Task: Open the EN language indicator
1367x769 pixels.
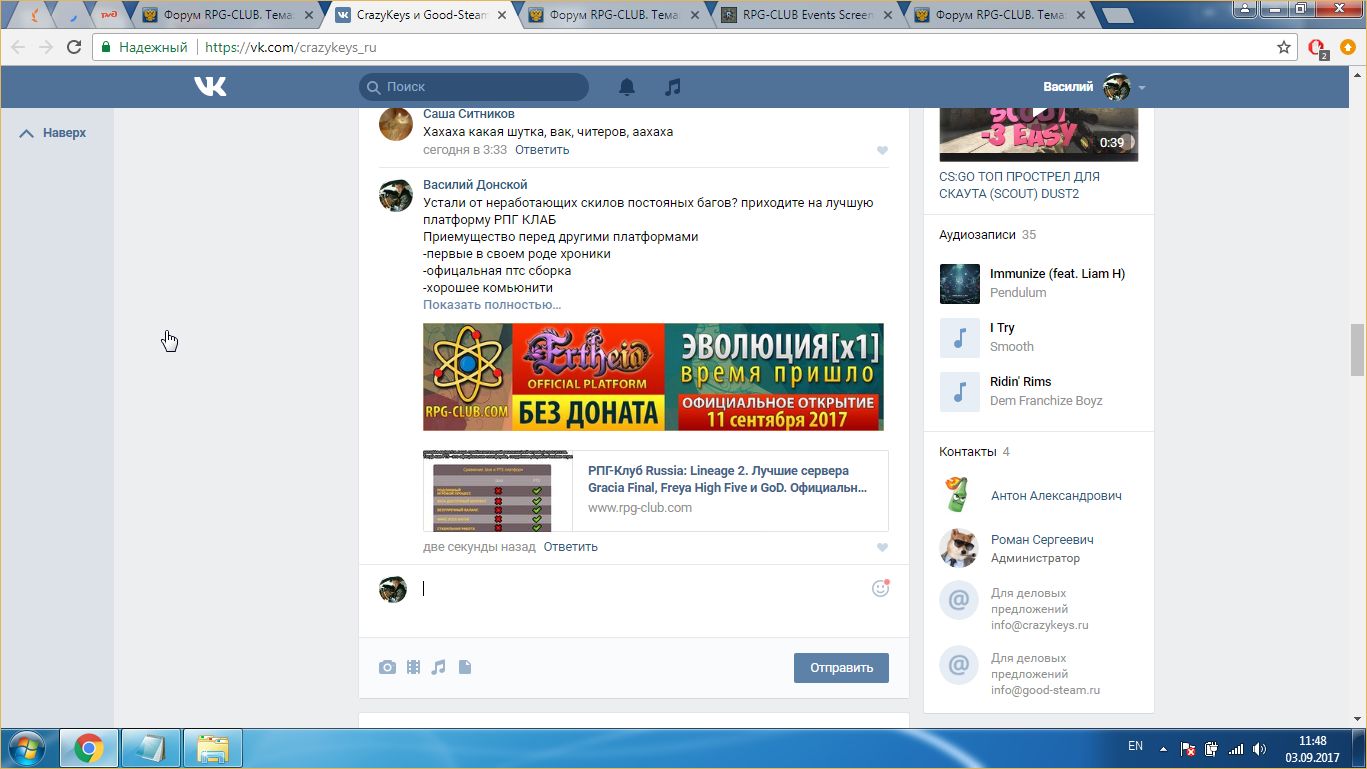Action: click(1135, 746)
